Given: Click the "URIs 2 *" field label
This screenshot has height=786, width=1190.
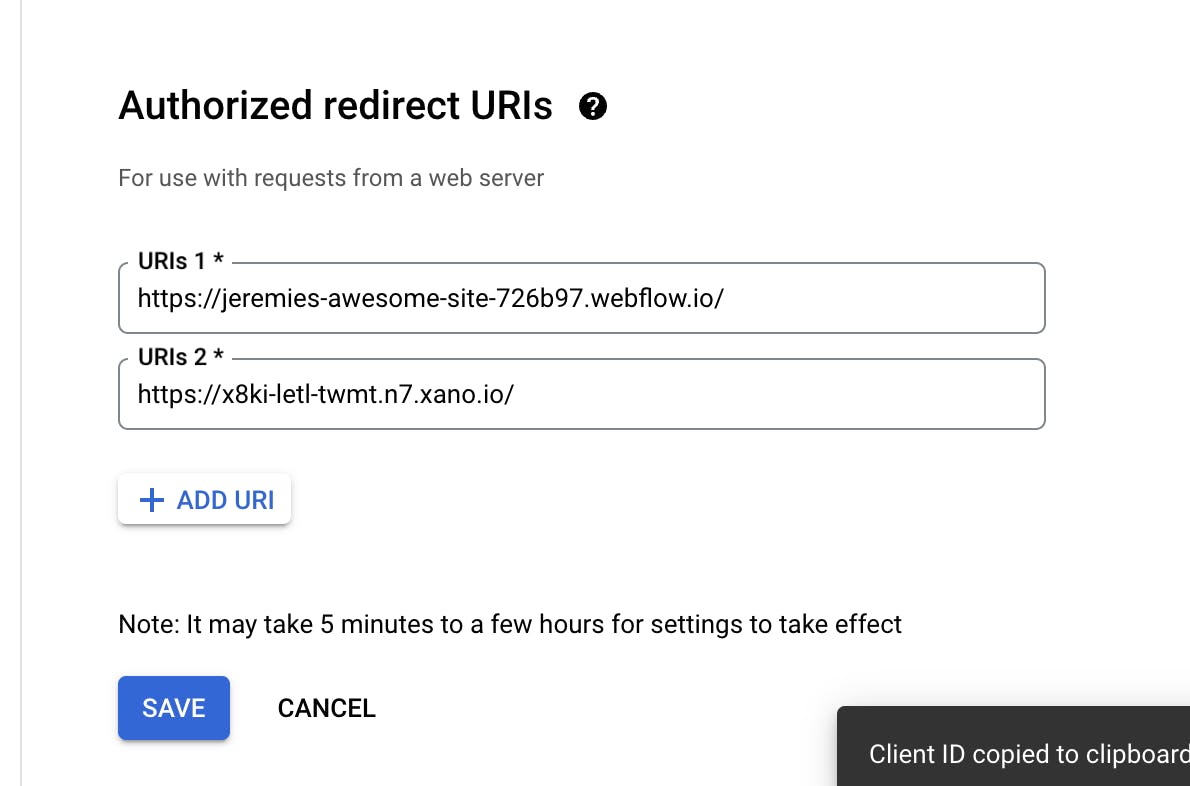Looking at the screenshot, I should (181, 358).
